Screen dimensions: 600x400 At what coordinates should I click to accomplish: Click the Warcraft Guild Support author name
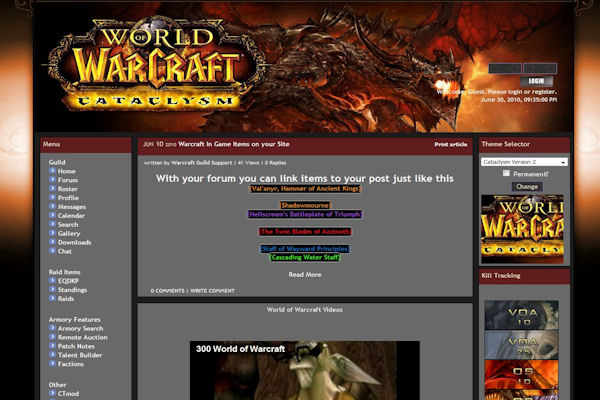tap(201, 163)
